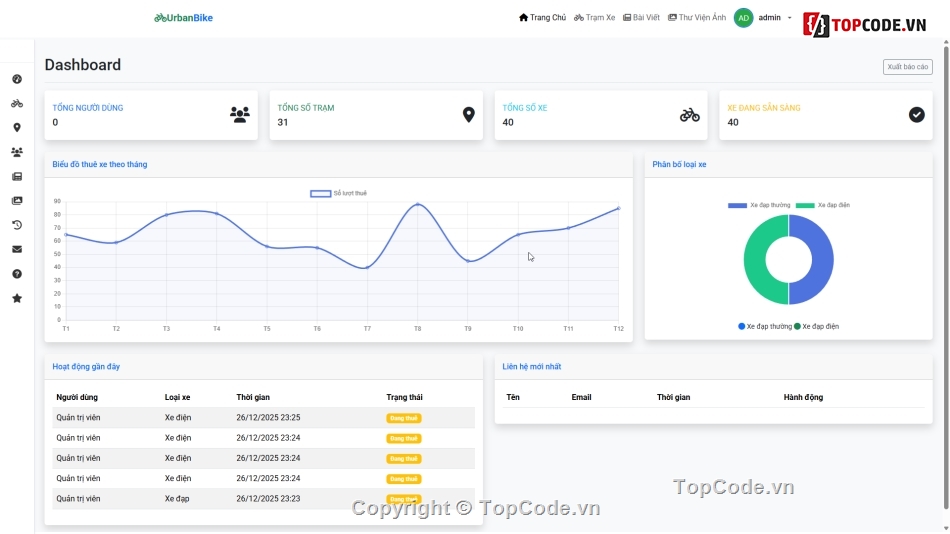Viewport: 950px width, 534px height.
Task: Click the Biểu đồ thuê xe theo tháng heading
Action: [x=99, y=164]
